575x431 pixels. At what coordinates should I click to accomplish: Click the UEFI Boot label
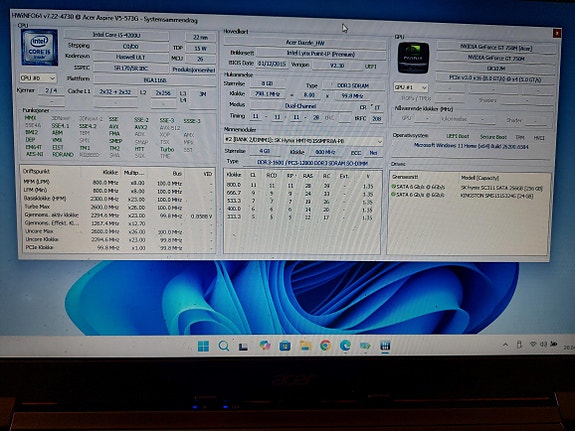458,136
